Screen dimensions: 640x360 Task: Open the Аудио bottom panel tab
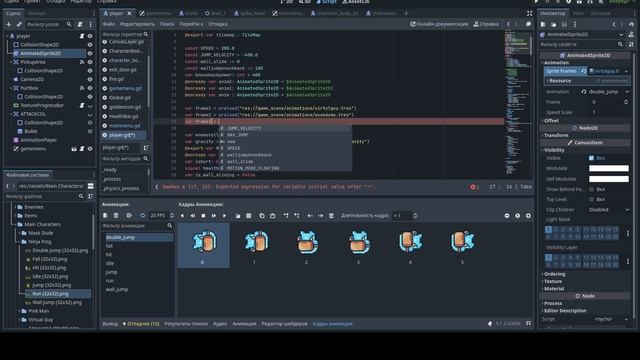pos(220,324)
